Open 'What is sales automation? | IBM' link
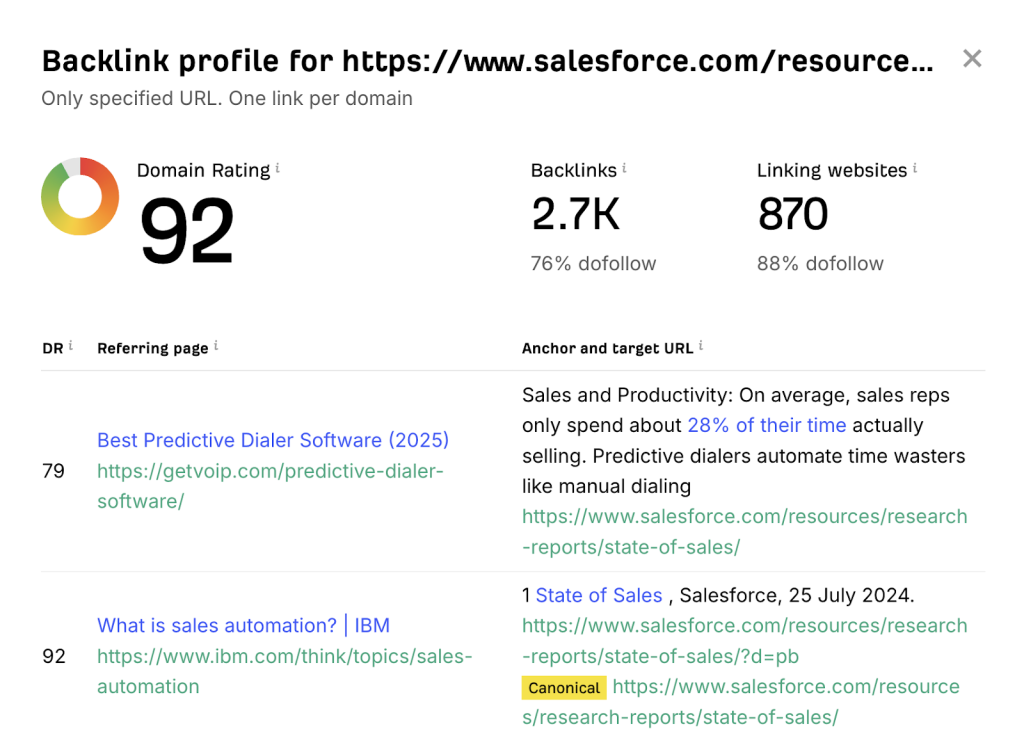Image resolution: width=1024 pixels, height=736 pixels. click(243, 626)
